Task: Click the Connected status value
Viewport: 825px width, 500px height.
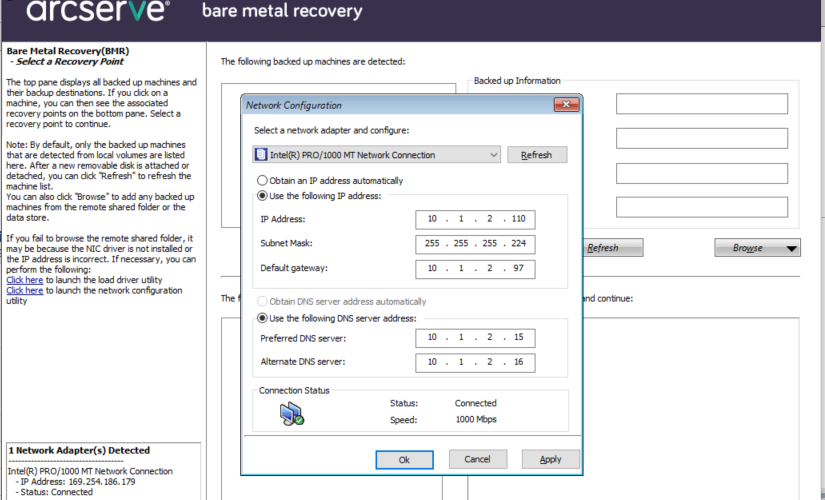Action: tap(476, 403)
